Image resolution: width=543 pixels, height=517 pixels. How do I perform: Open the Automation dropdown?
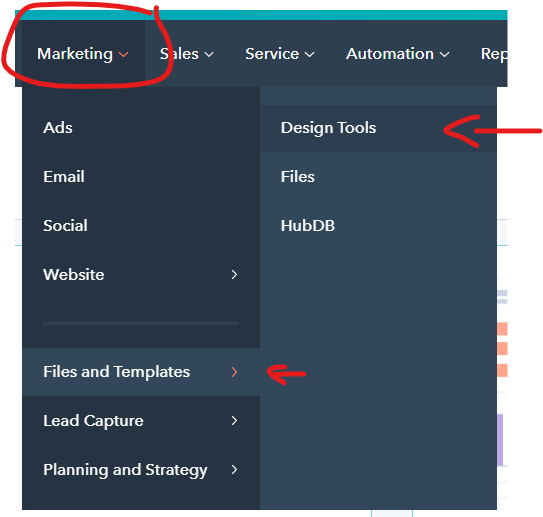[398, 54]
